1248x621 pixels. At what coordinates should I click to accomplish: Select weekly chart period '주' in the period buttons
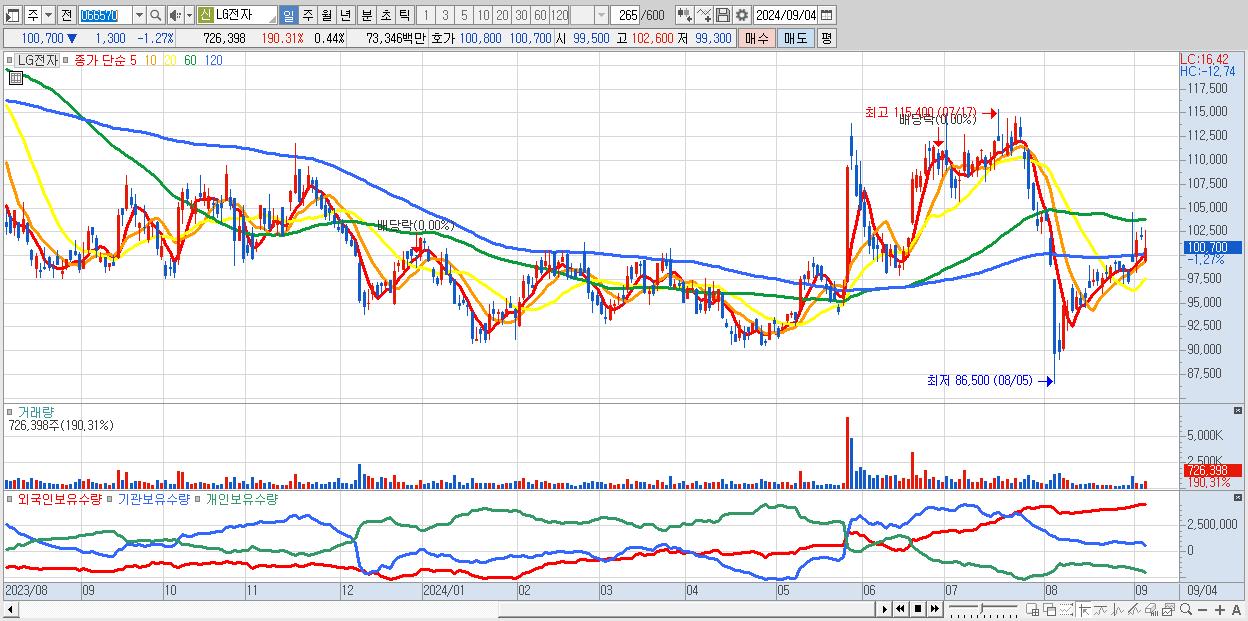[307, 15]
